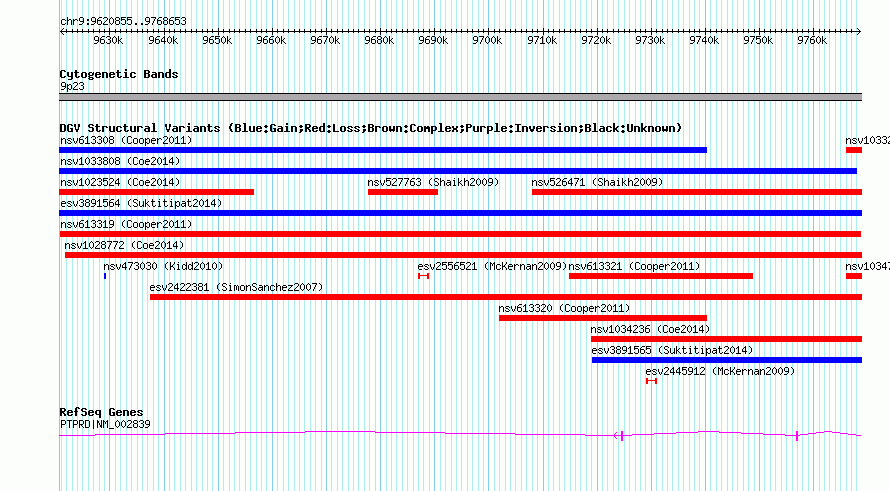Click the 9p23 cytogenetic band bar

(x=460, y=97)
